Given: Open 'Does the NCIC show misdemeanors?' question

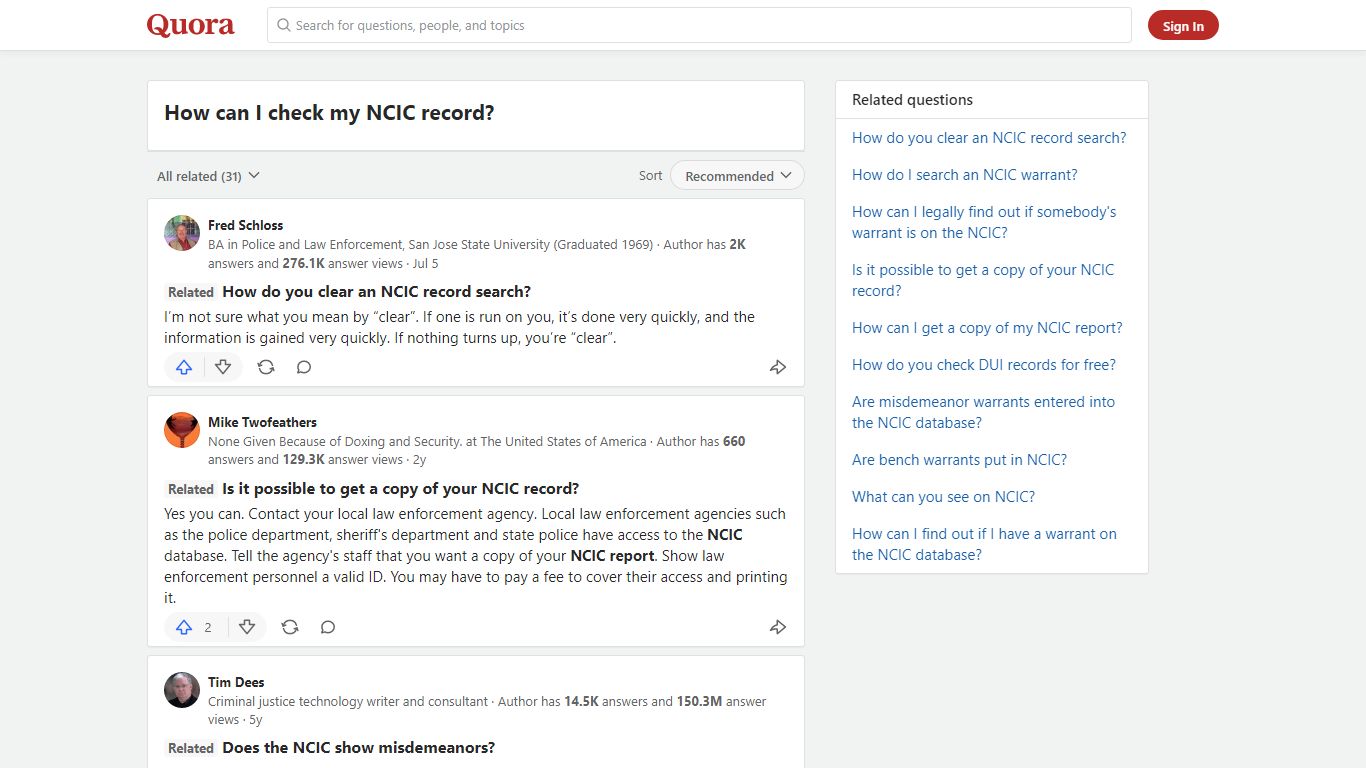Looking at the screenshot, I should (x=358, y=748).
